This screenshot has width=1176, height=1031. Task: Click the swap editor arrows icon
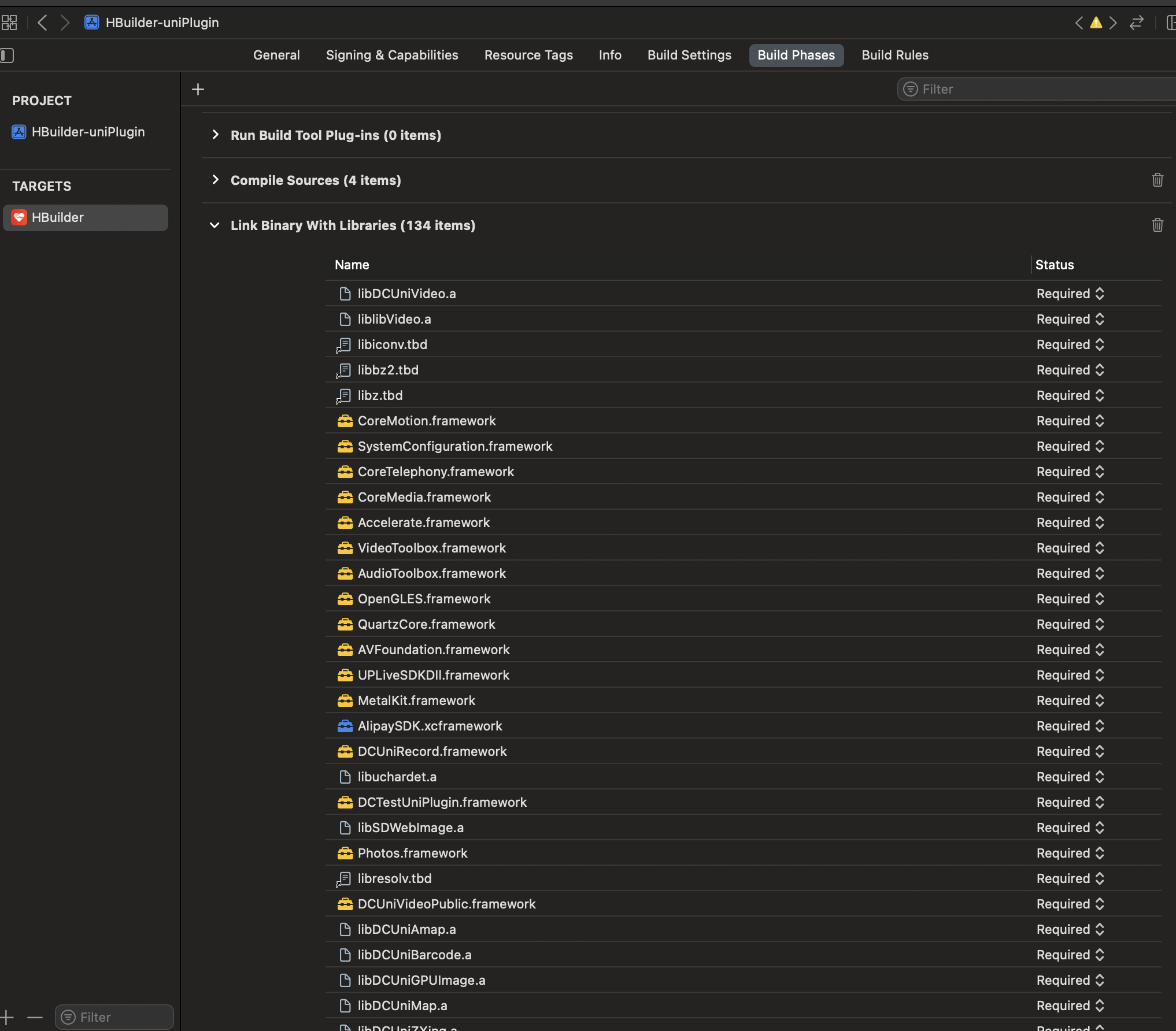pyautogui.click(x=1137, y=23)
